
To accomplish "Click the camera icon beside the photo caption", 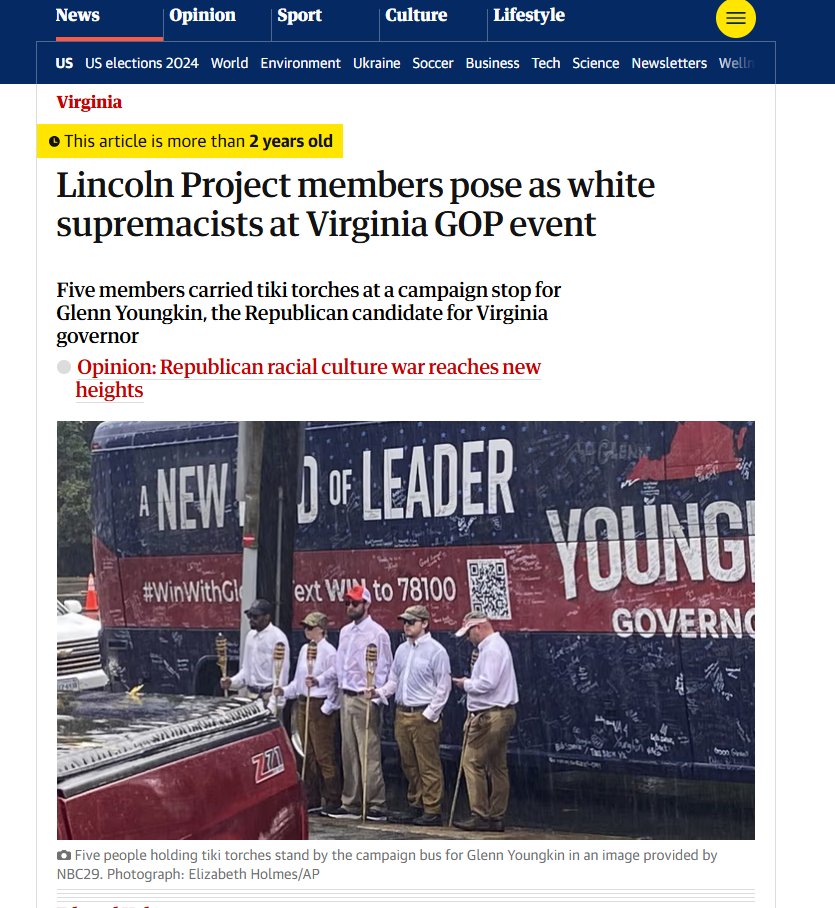I will (x=64, y=855).
